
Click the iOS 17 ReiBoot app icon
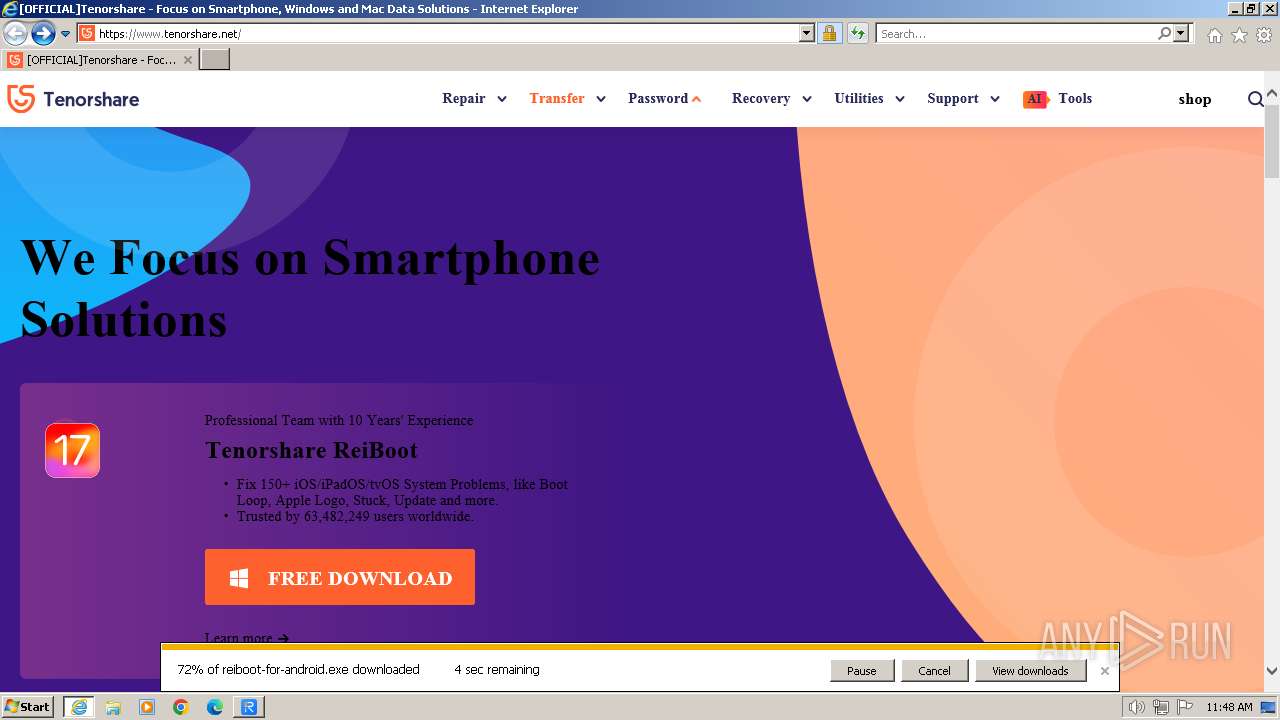(x=72, y=450)
